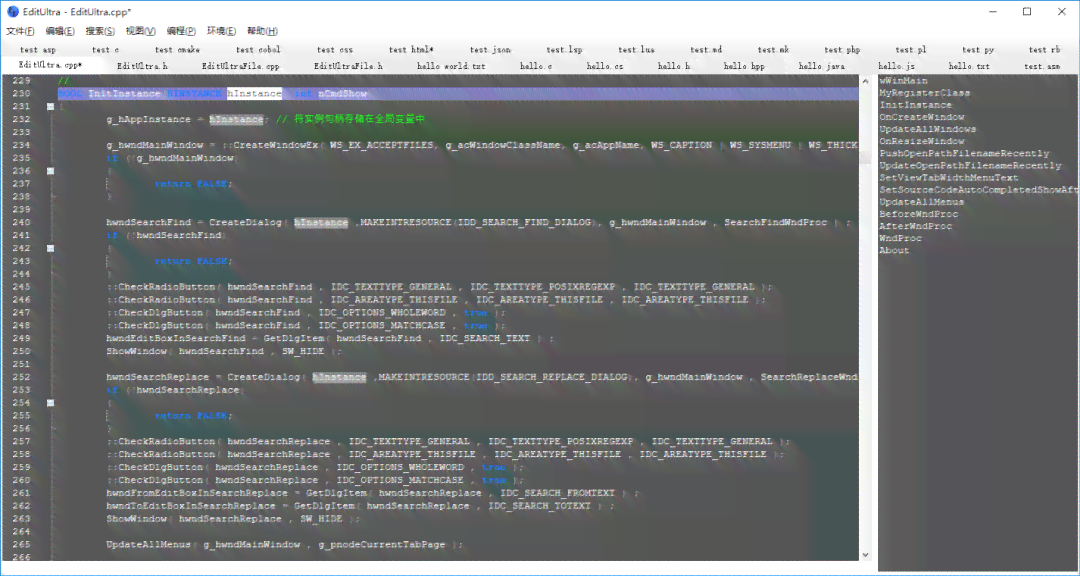Jump to SetViewTabWidthMenuText in symbol list

pos(948,178)
